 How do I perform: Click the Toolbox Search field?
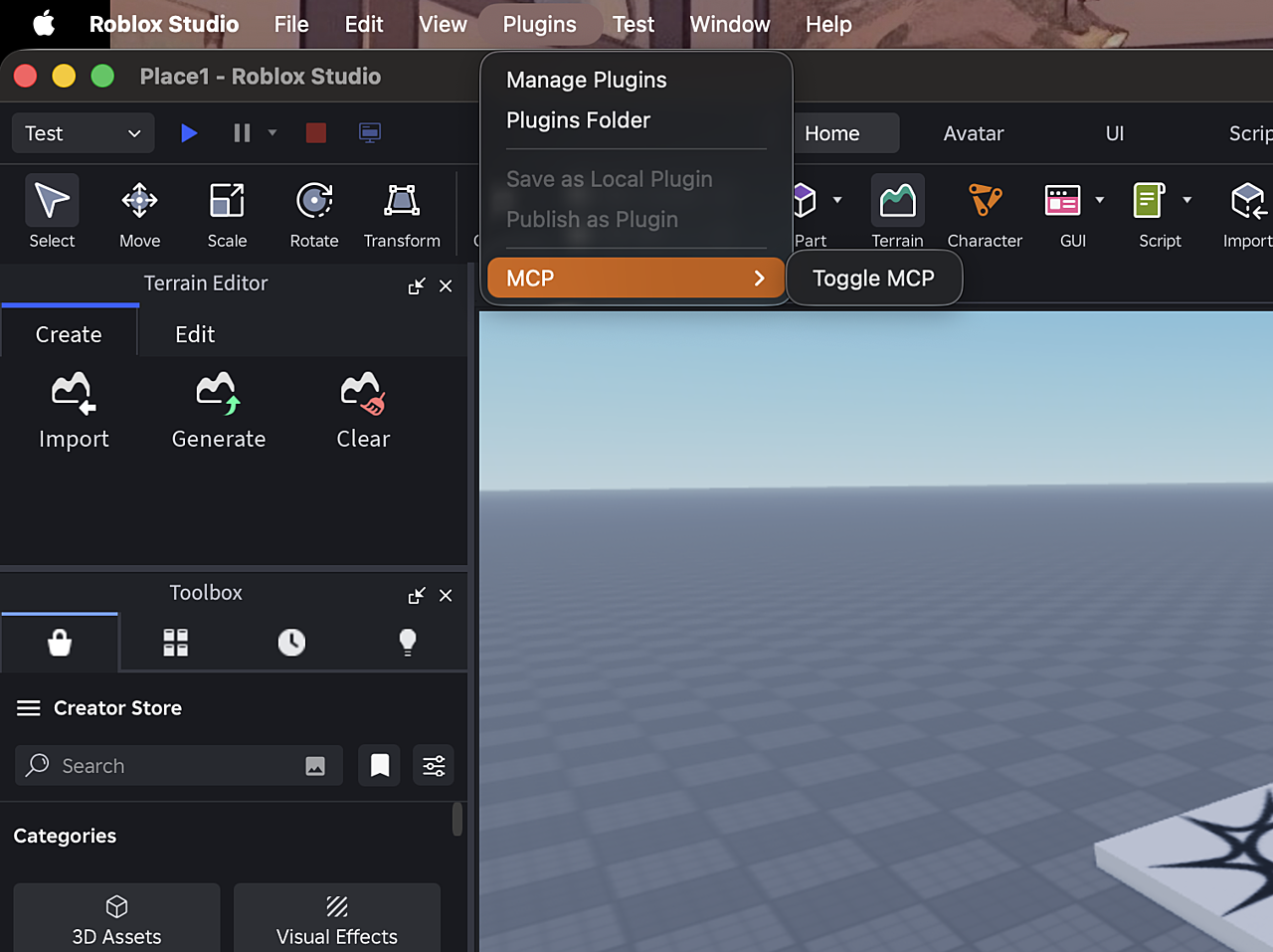(179, 766)
